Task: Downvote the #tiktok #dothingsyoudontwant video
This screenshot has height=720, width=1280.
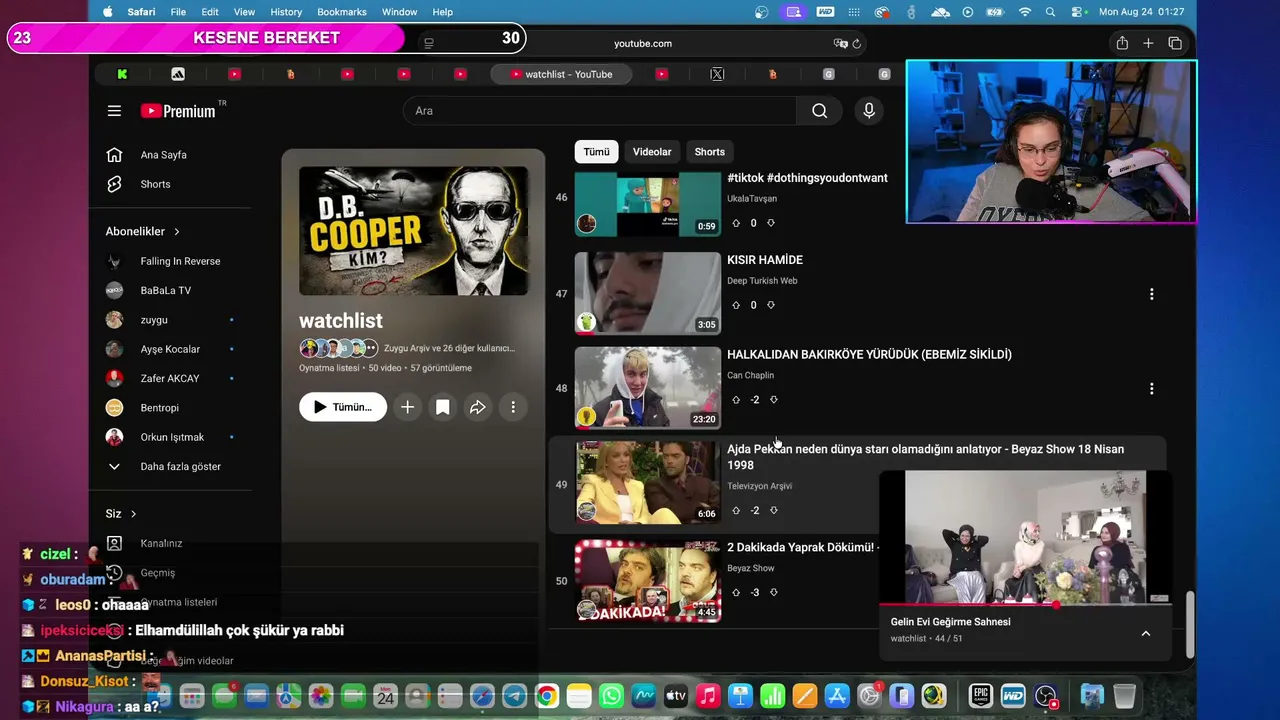Action: 771,223
